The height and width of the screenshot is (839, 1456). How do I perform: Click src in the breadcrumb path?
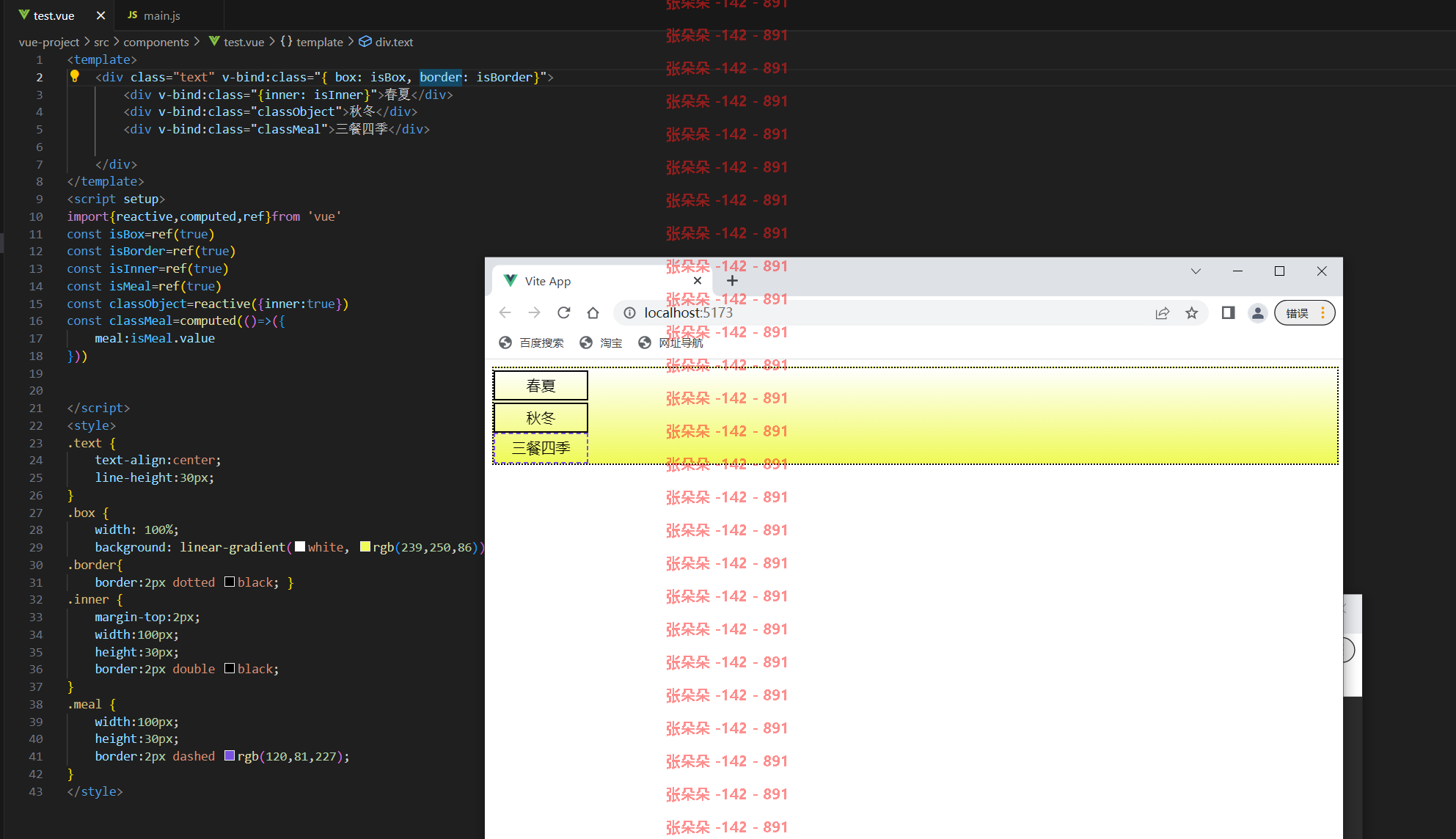[x=101, y=42]
